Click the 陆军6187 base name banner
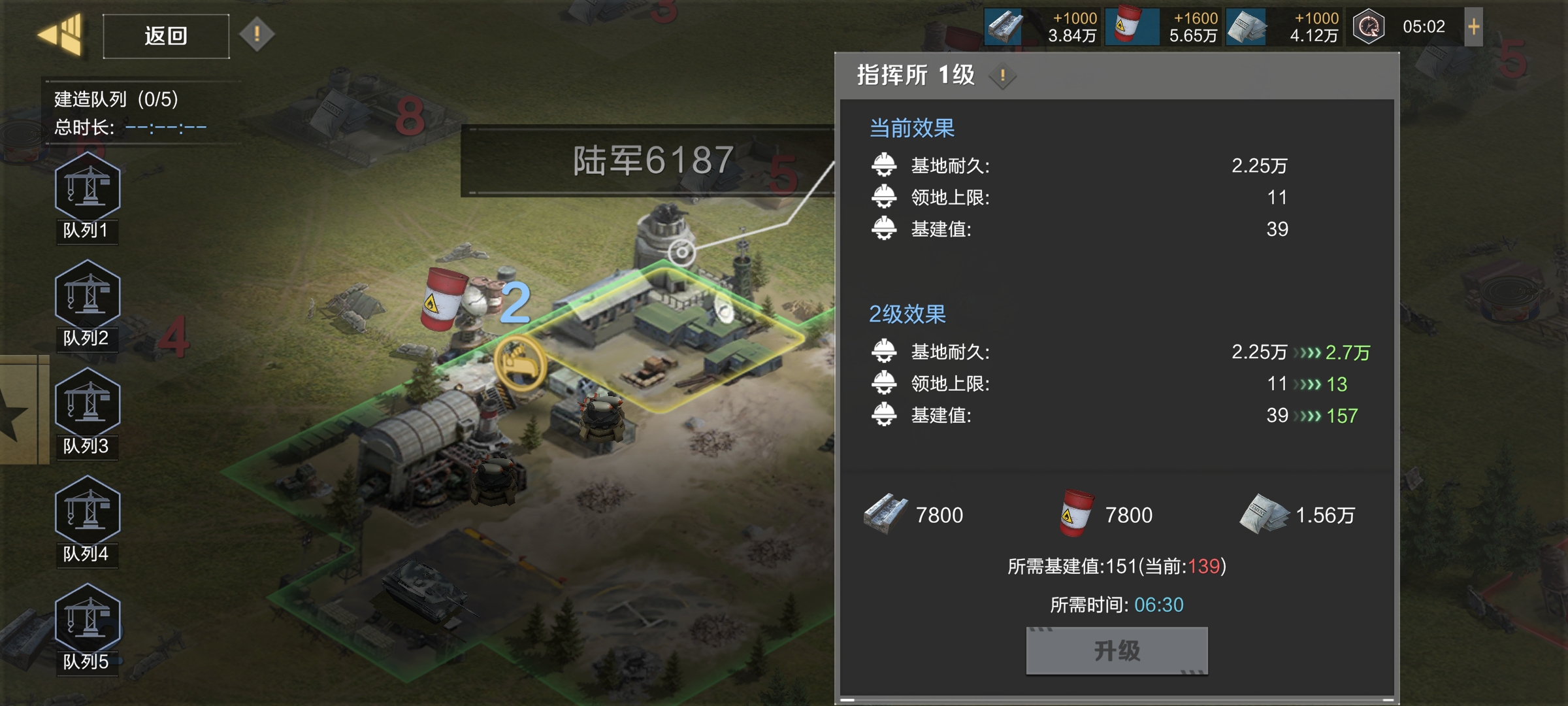1568x706 pixels. (x=652, y=160)
